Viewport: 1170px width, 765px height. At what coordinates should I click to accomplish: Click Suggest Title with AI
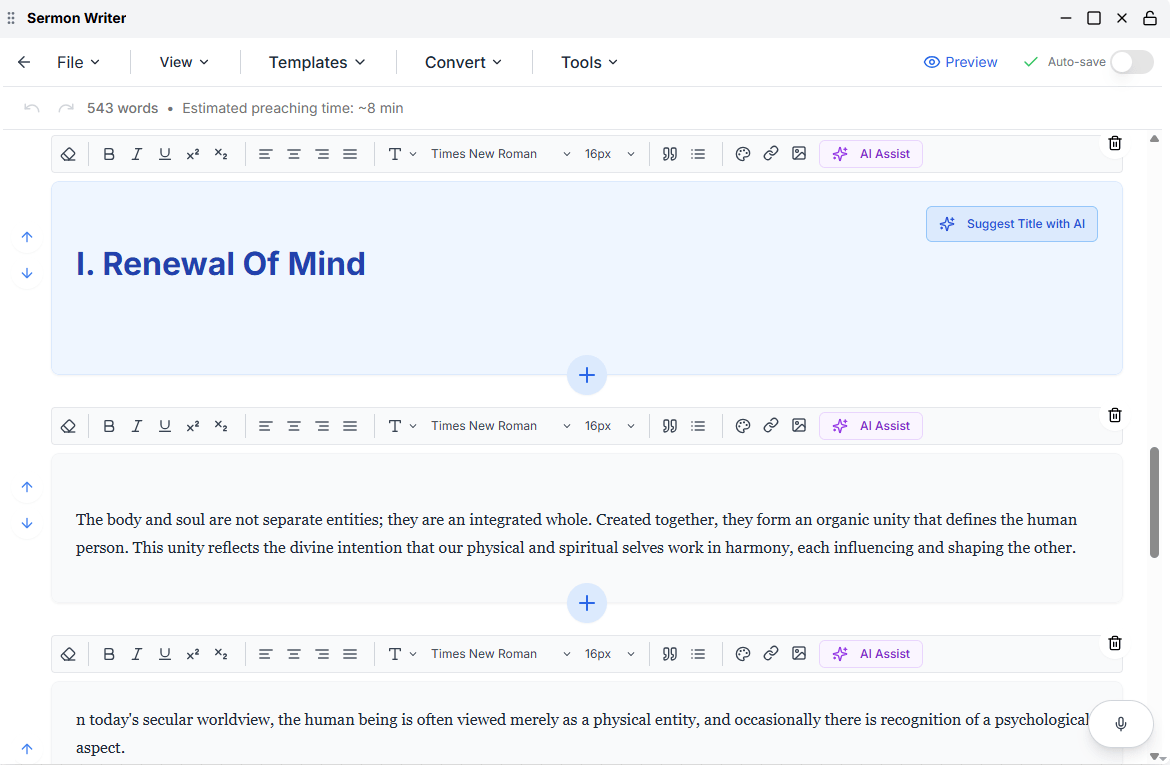(1012, 224)
